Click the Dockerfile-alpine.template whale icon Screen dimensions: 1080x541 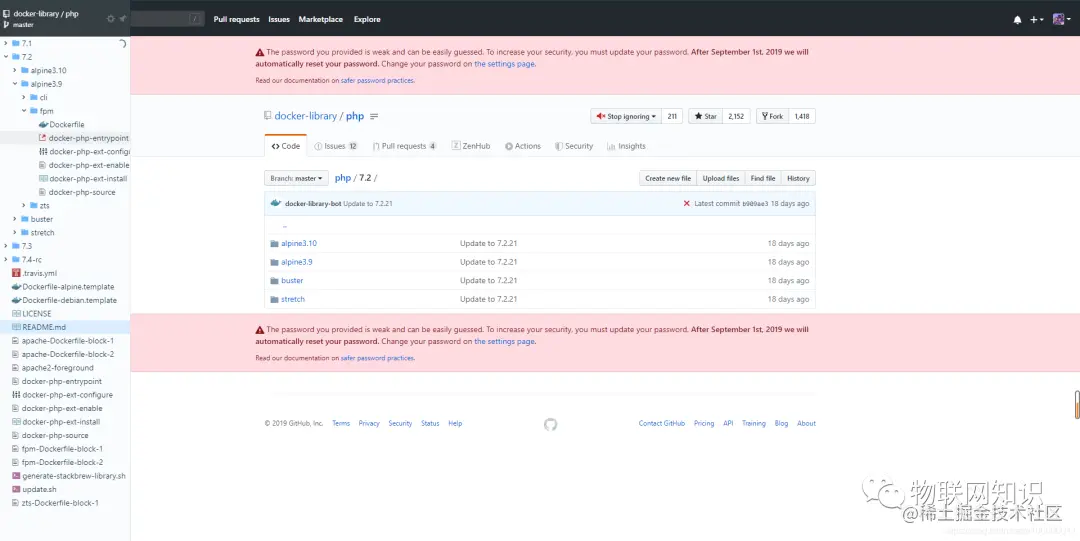coord(17,287)
